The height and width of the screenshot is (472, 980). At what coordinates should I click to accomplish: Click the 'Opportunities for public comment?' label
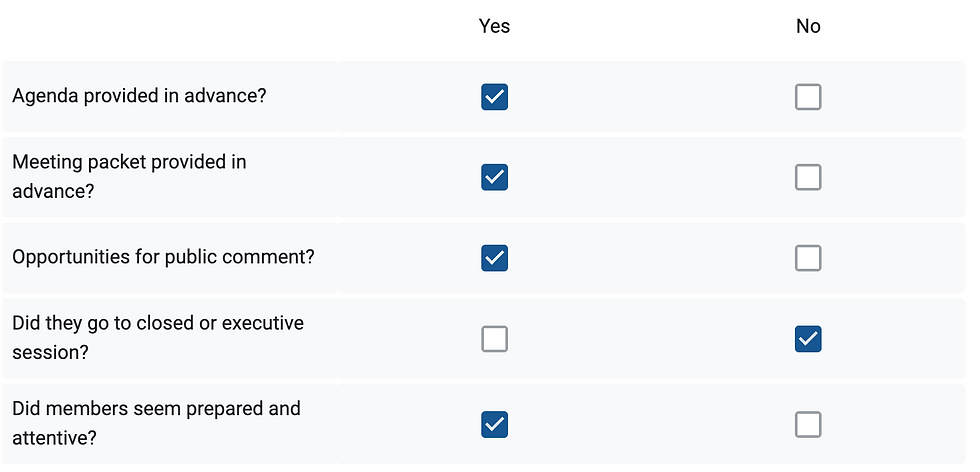click(x=163, y=257)
